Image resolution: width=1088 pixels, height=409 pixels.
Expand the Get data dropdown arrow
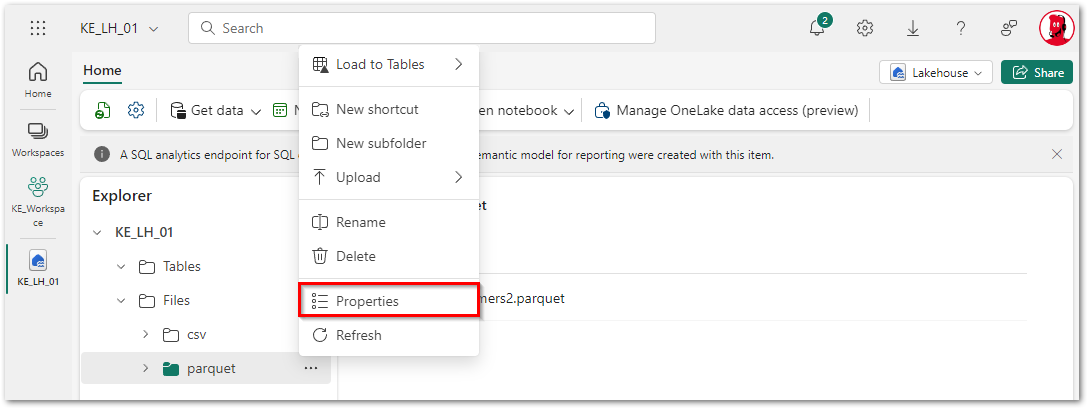pyautogui.click(x=255, y=111)
